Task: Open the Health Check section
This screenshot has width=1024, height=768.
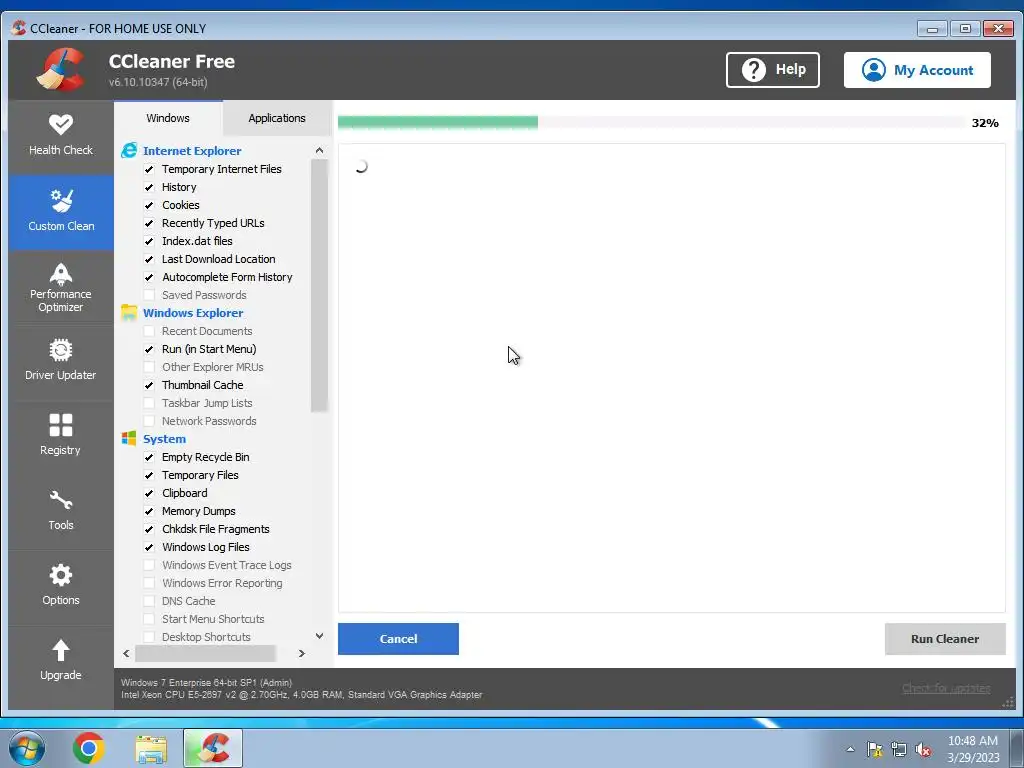Action: [61, 136]
